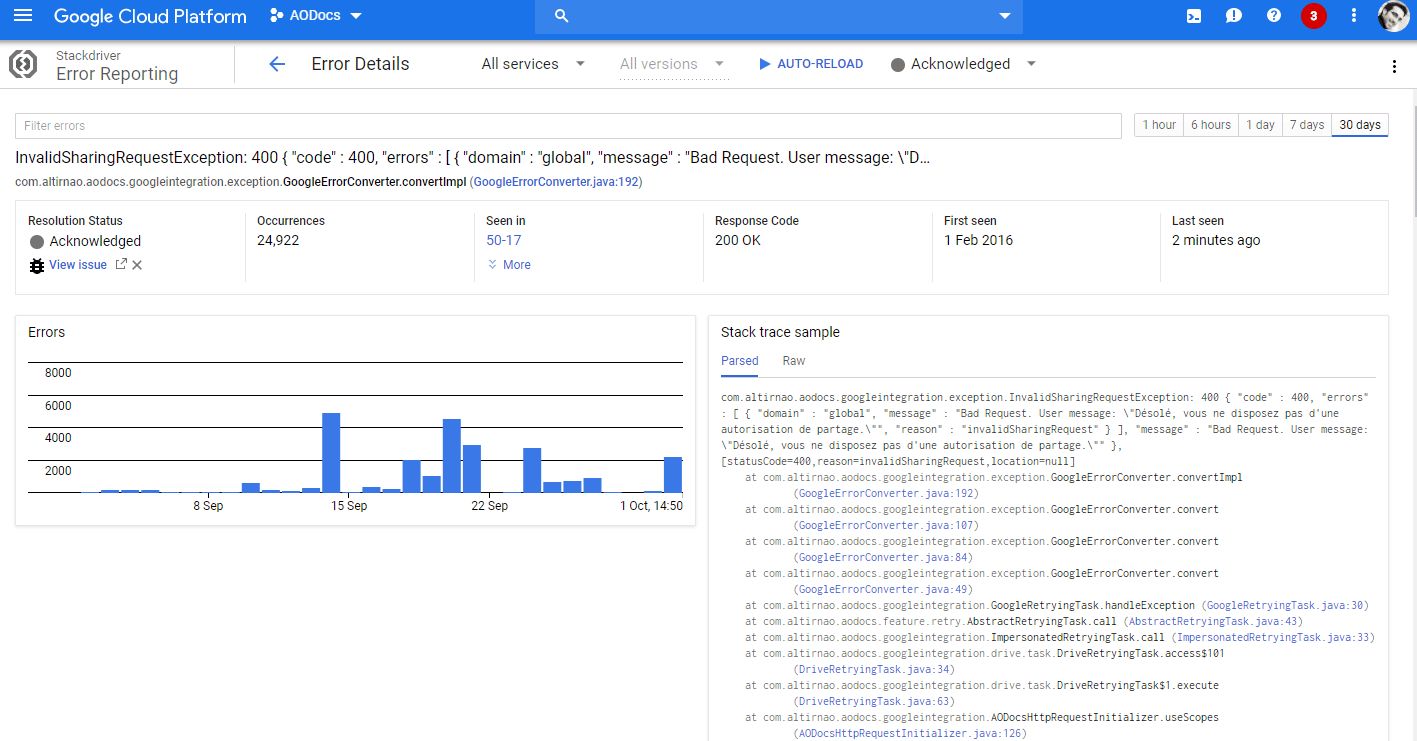1417x741 pixels.
Task: Open GoogleErrorConverter.java:49 link
Action: point(882,590)
